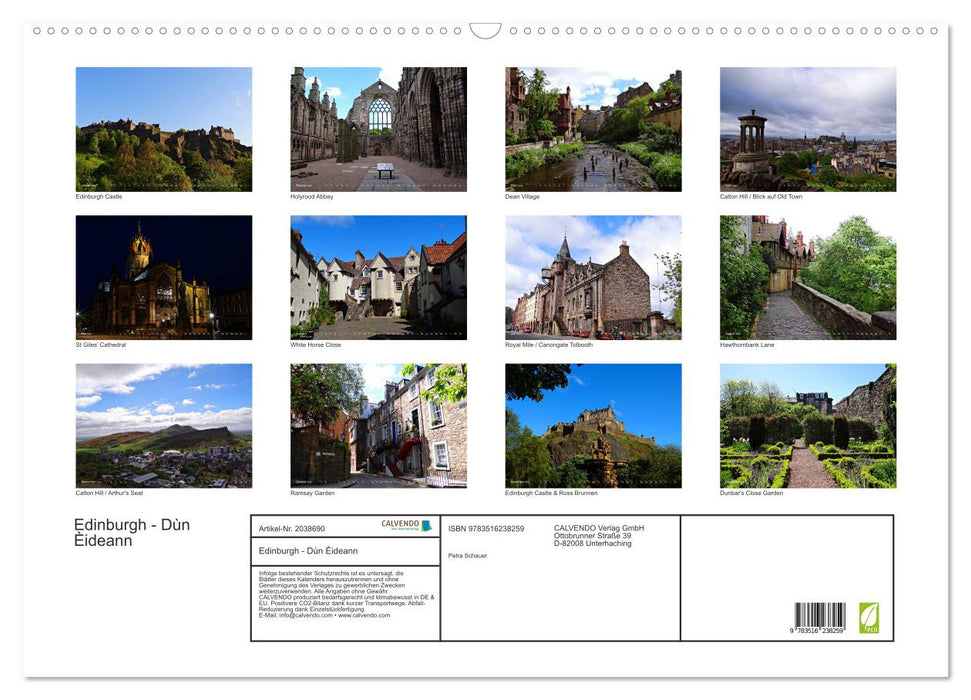Click the White Horse Close image

click(x=378, y=276)
